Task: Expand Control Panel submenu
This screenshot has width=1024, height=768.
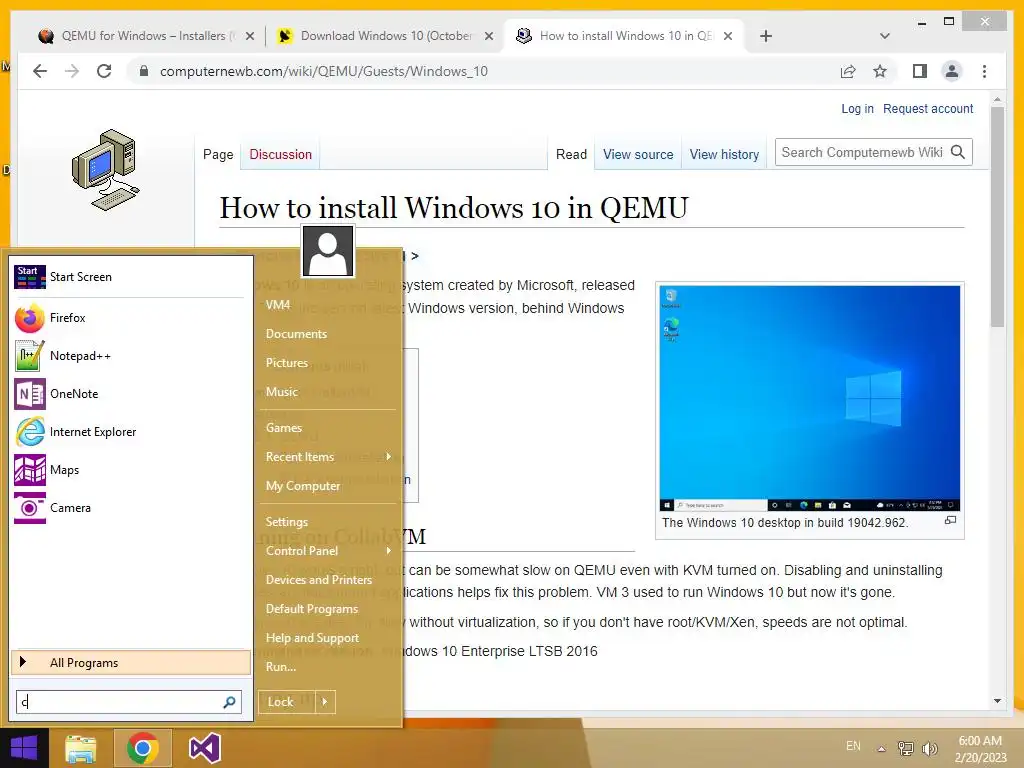Action: pos(328,551)
